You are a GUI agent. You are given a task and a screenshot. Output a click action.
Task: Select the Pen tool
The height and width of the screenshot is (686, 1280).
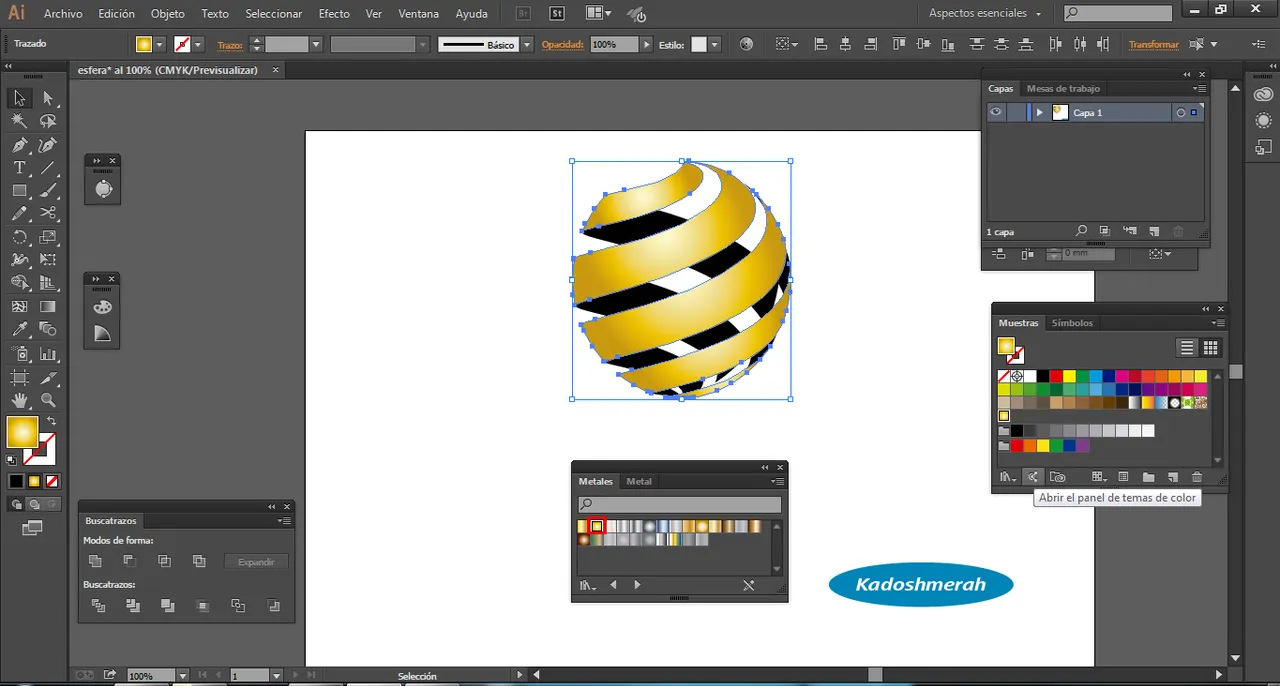pos(19,145)
